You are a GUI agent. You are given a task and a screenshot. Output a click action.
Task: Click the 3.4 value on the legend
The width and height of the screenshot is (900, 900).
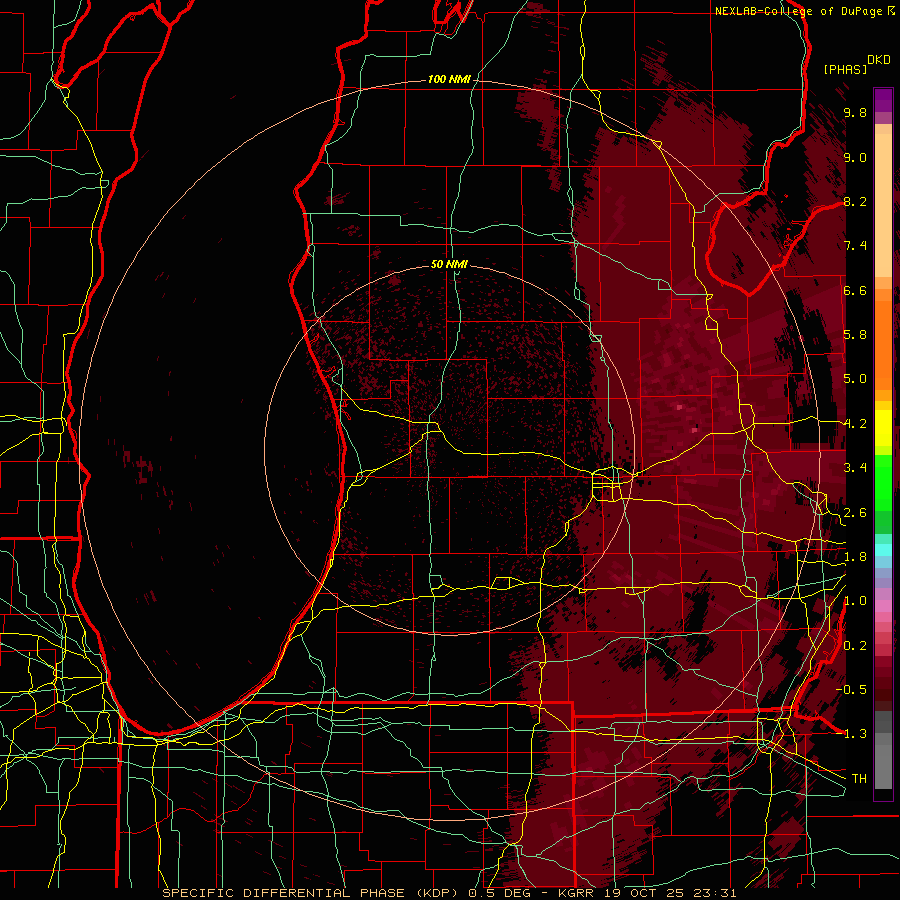[855, 468]
